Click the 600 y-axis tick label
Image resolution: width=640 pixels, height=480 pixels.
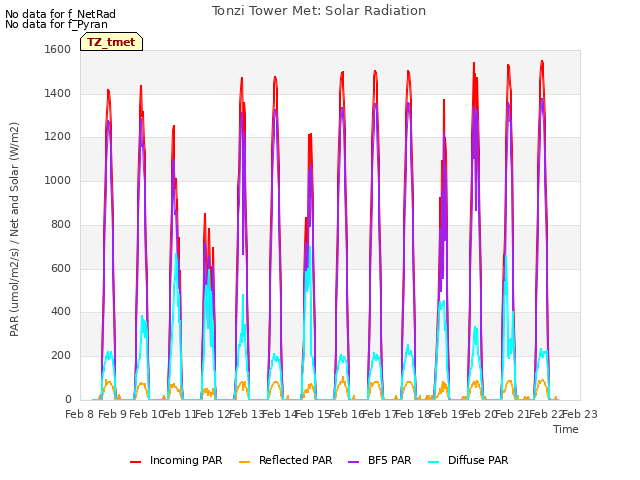(61, 268)
